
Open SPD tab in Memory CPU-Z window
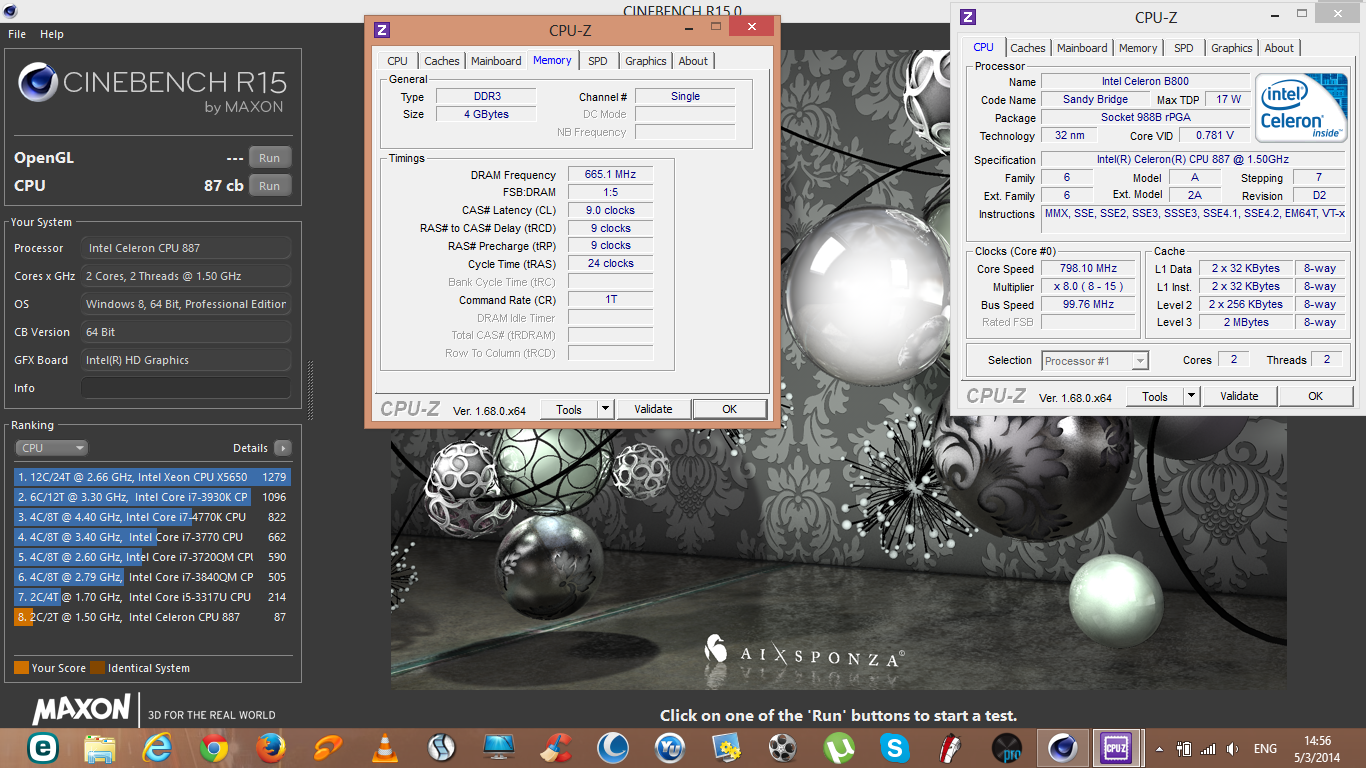(598, 61)
